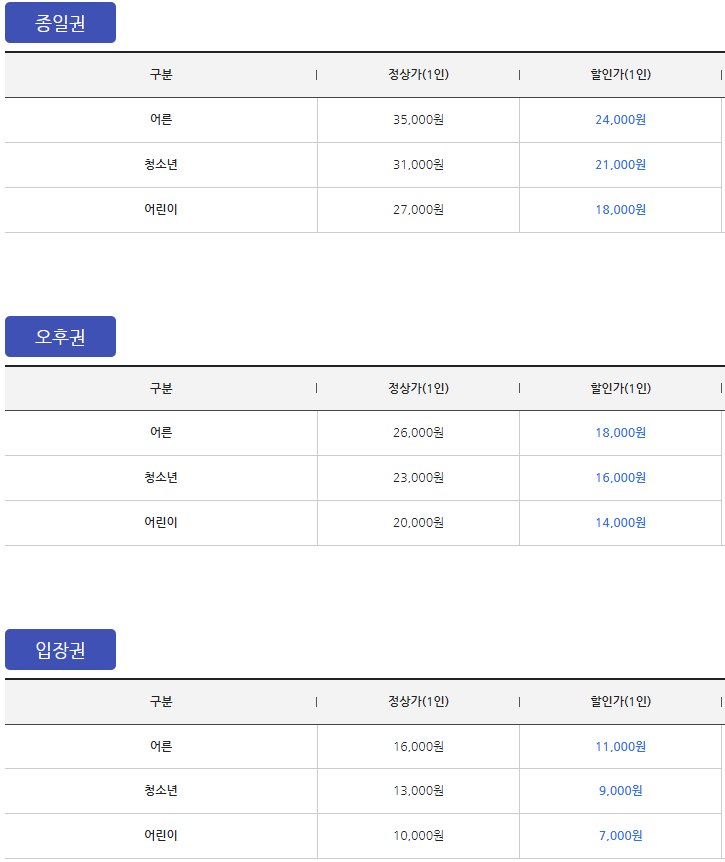Click the 13,000원 regular price
This screenshot has width=725, height=862.
[x=418, y=791]
